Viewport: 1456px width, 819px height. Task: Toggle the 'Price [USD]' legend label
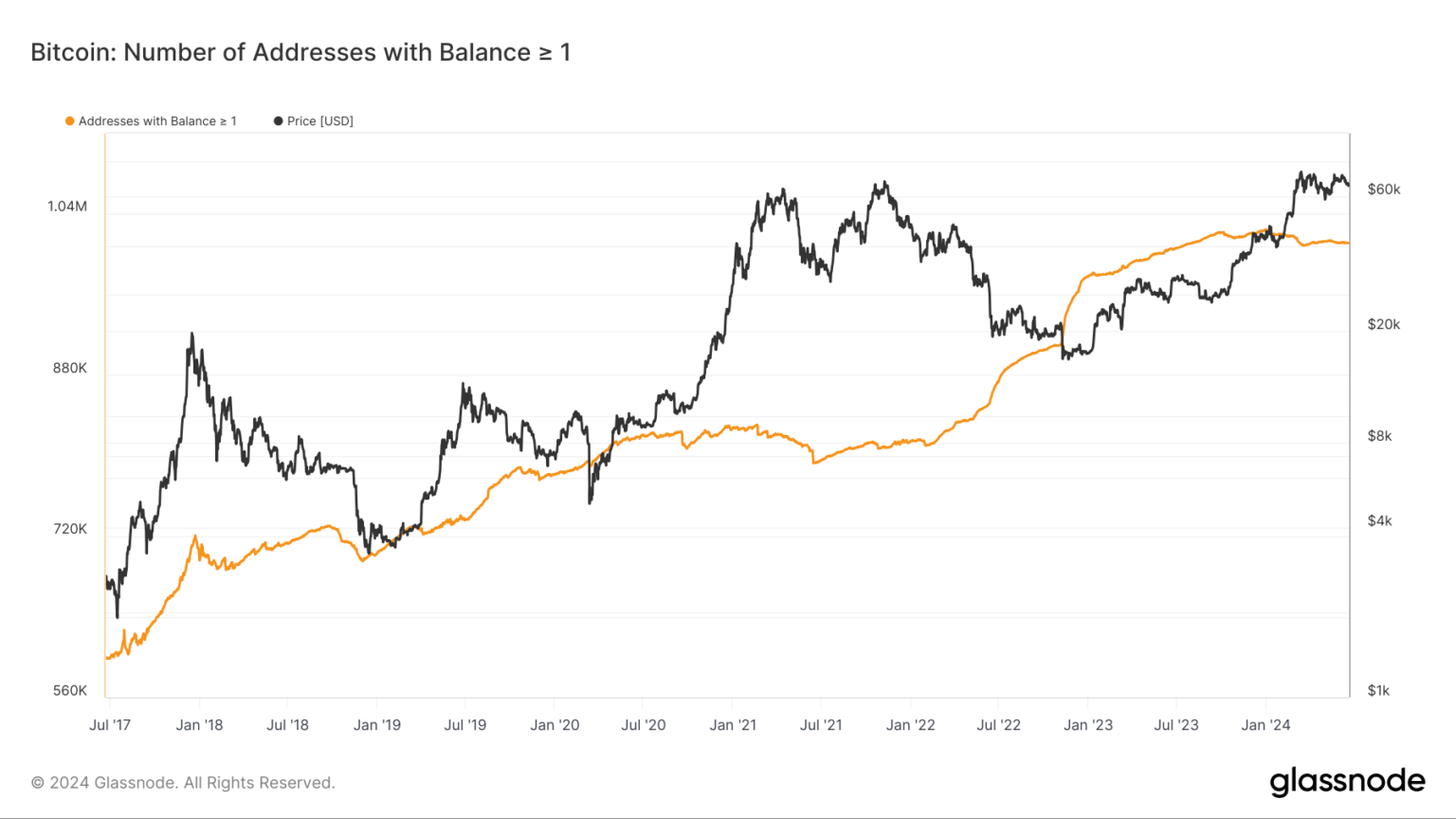point(319,121)
